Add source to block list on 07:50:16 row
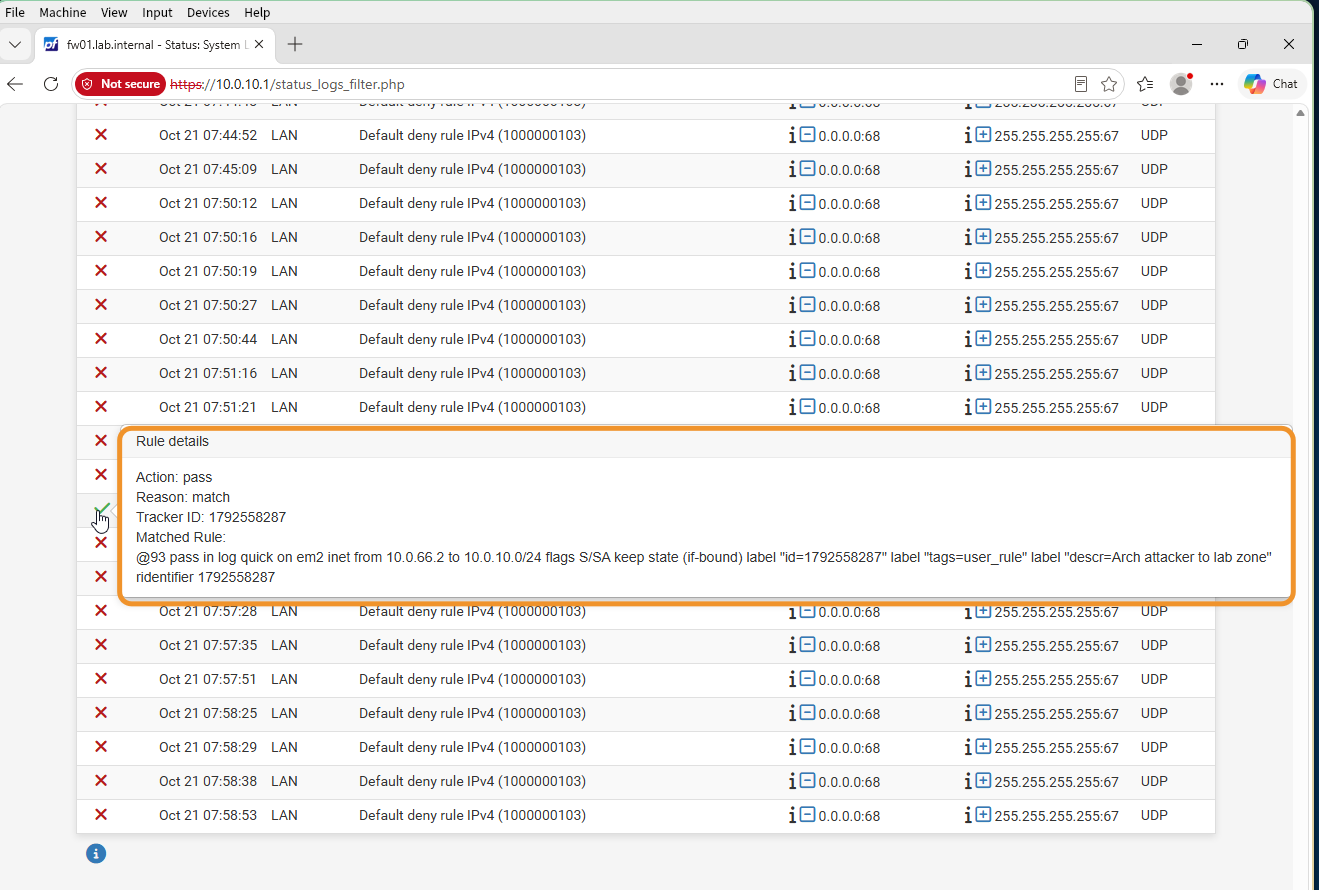Viewport: 1319px width, 890px height. (x=807, y=237)
